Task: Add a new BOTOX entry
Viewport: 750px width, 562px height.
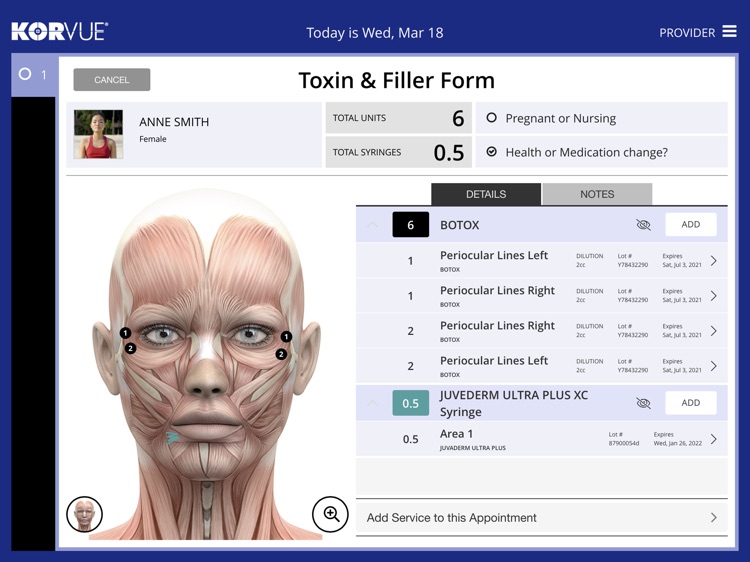Action: (691, 224)
